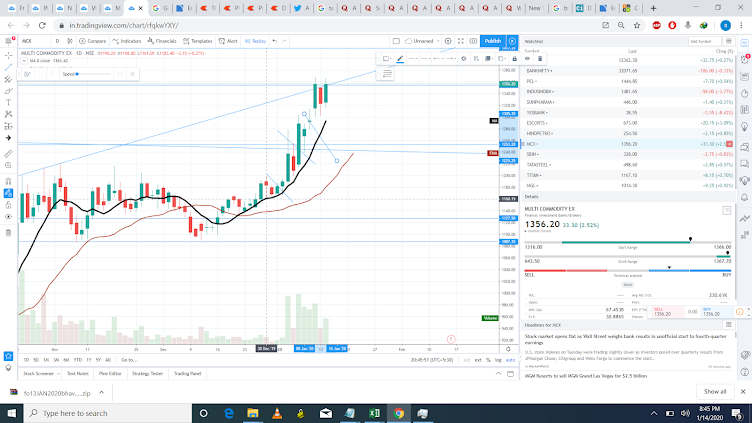Select the arrow icon tool in left sidebar
Image resolution: width=752 pixels, height=423 pixels.
click(8, 138)
